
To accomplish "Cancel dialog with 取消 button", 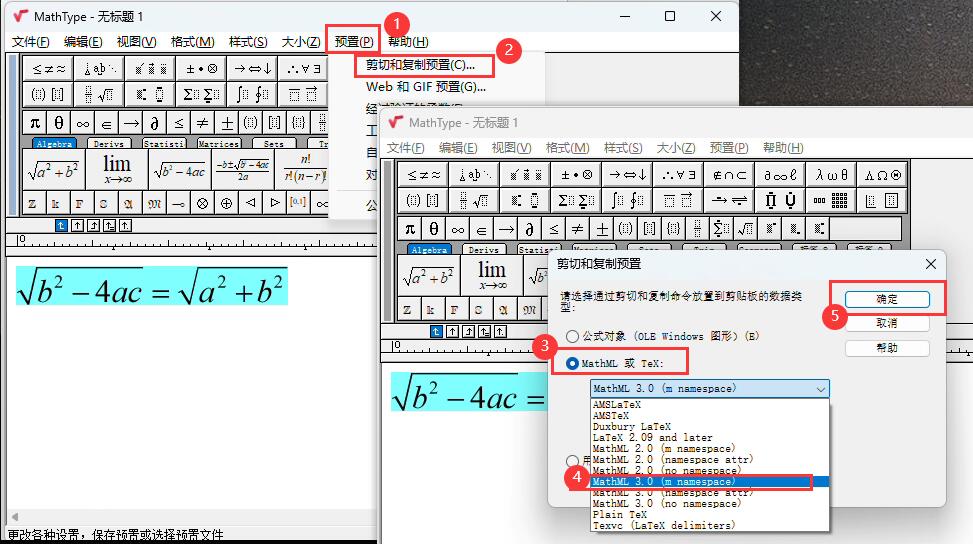I will (x=887, y=323).
